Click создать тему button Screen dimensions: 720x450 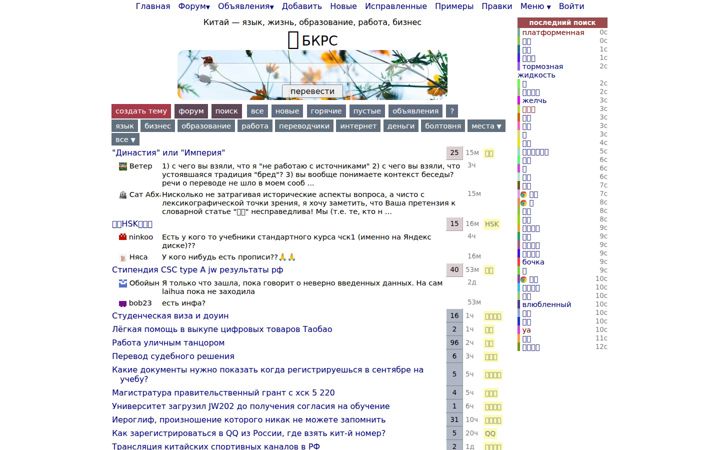coord(141,111)
